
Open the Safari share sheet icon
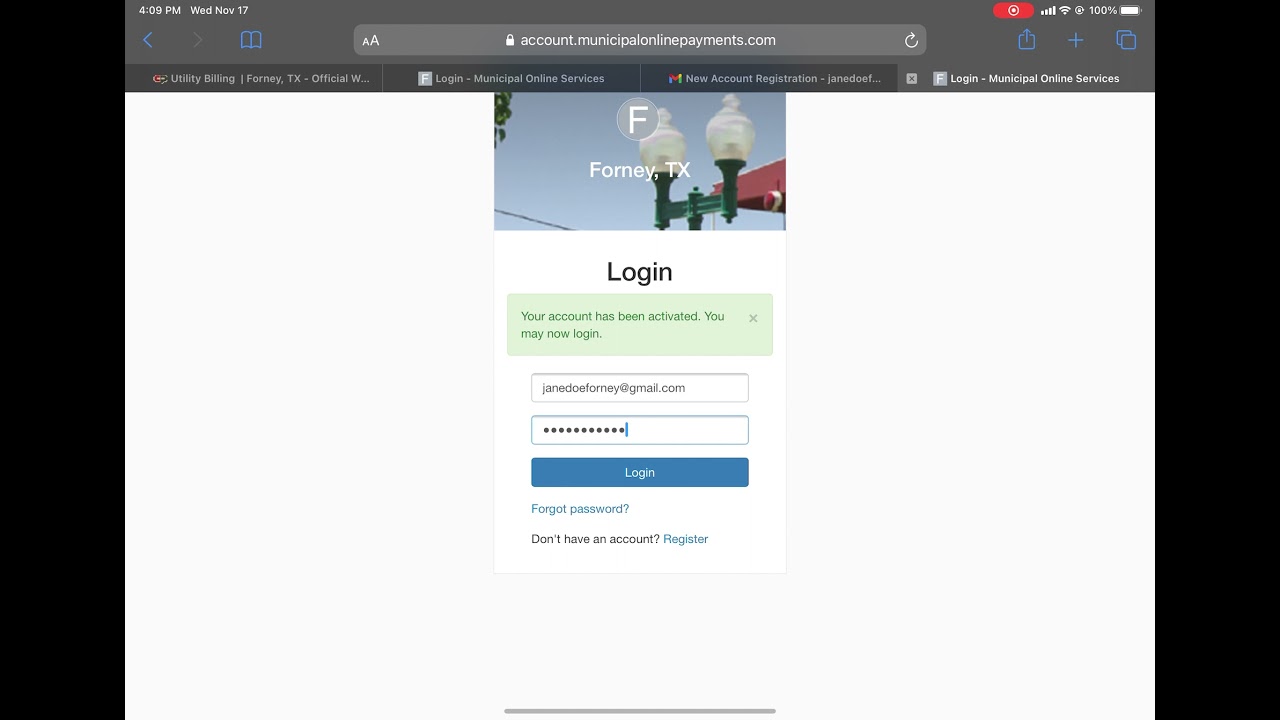coord(1026,40)
